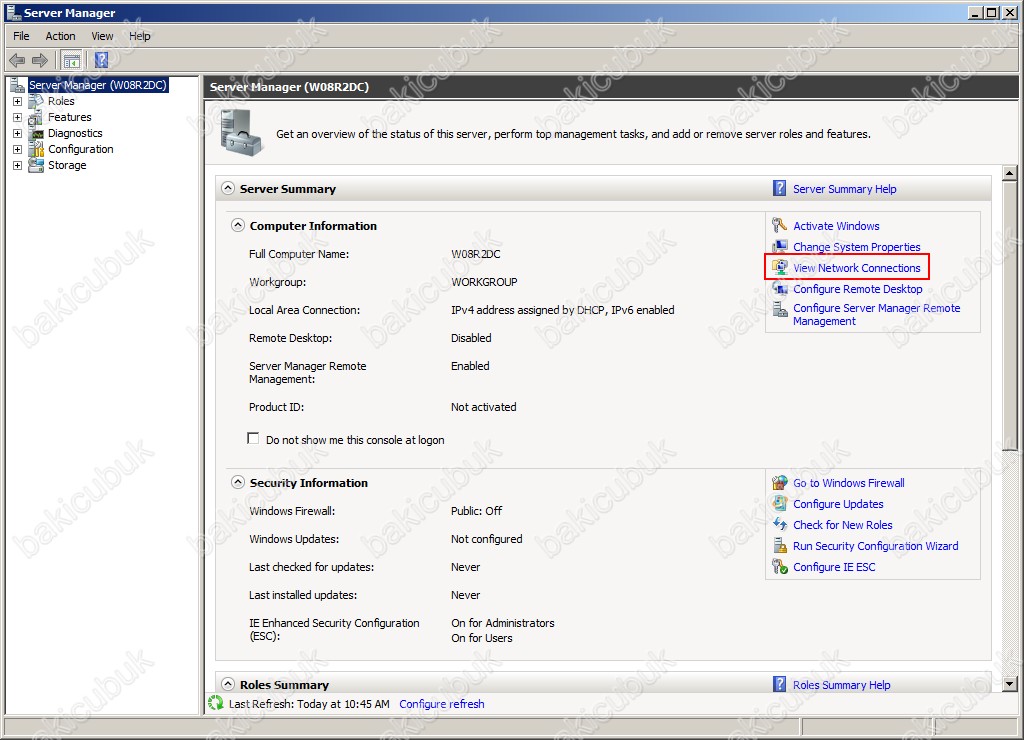The width and height of the screenshot is (1024, 740).
Task: Click Configure Remote Desktop link
Action: 857,289
